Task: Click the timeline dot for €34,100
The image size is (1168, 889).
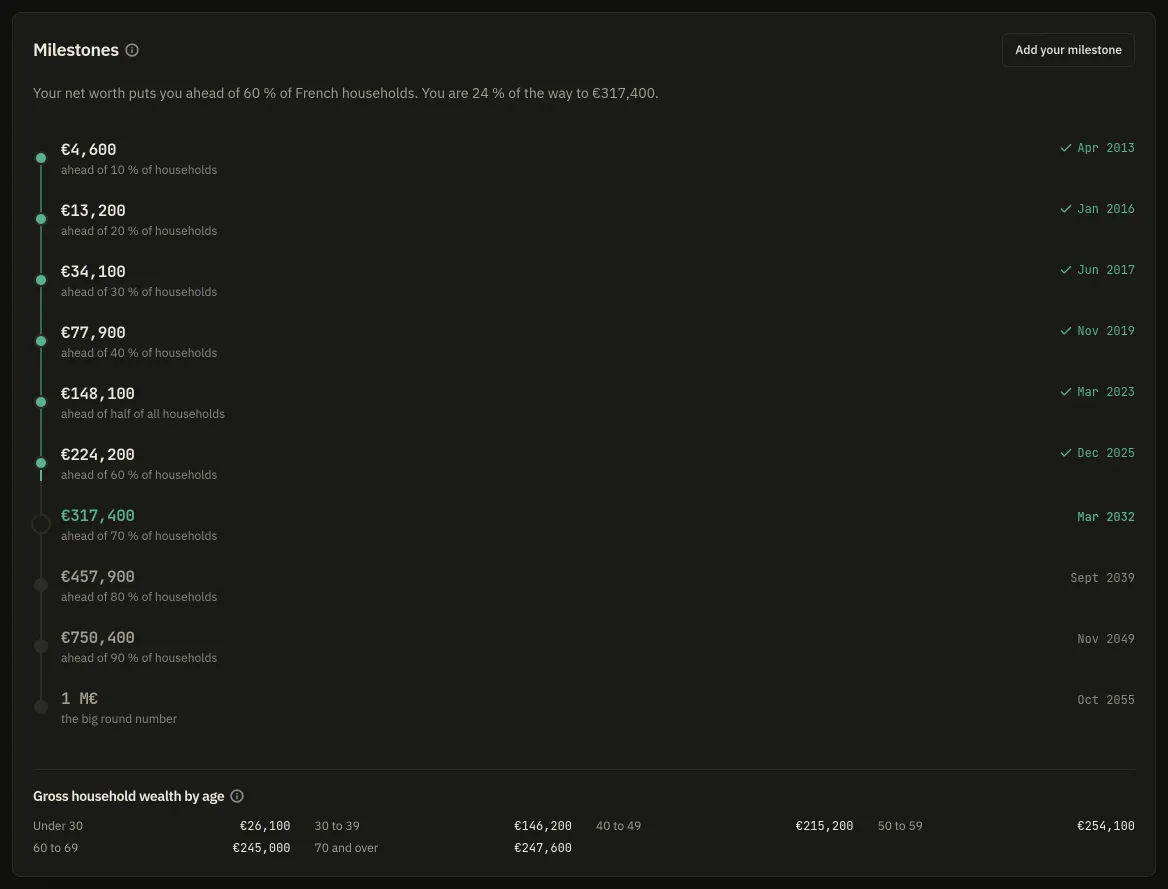Action: pos(41,280)
